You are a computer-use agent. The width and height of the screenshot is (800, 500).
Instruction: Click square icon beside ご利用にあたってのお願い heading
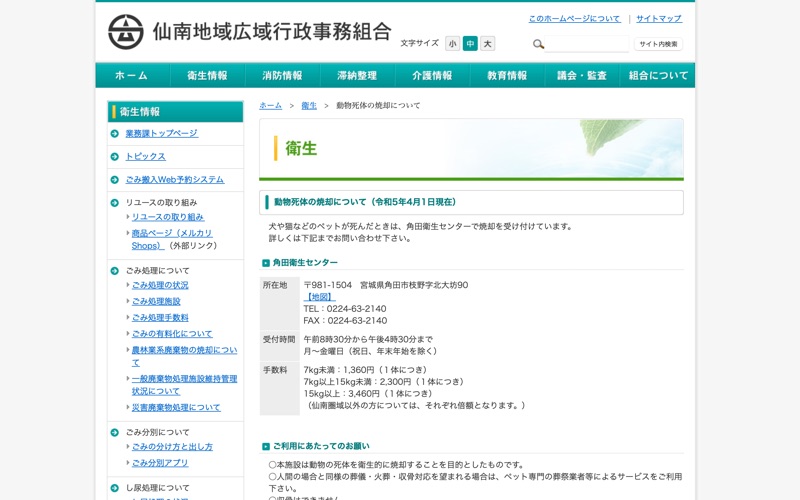(x=266, y=446)
